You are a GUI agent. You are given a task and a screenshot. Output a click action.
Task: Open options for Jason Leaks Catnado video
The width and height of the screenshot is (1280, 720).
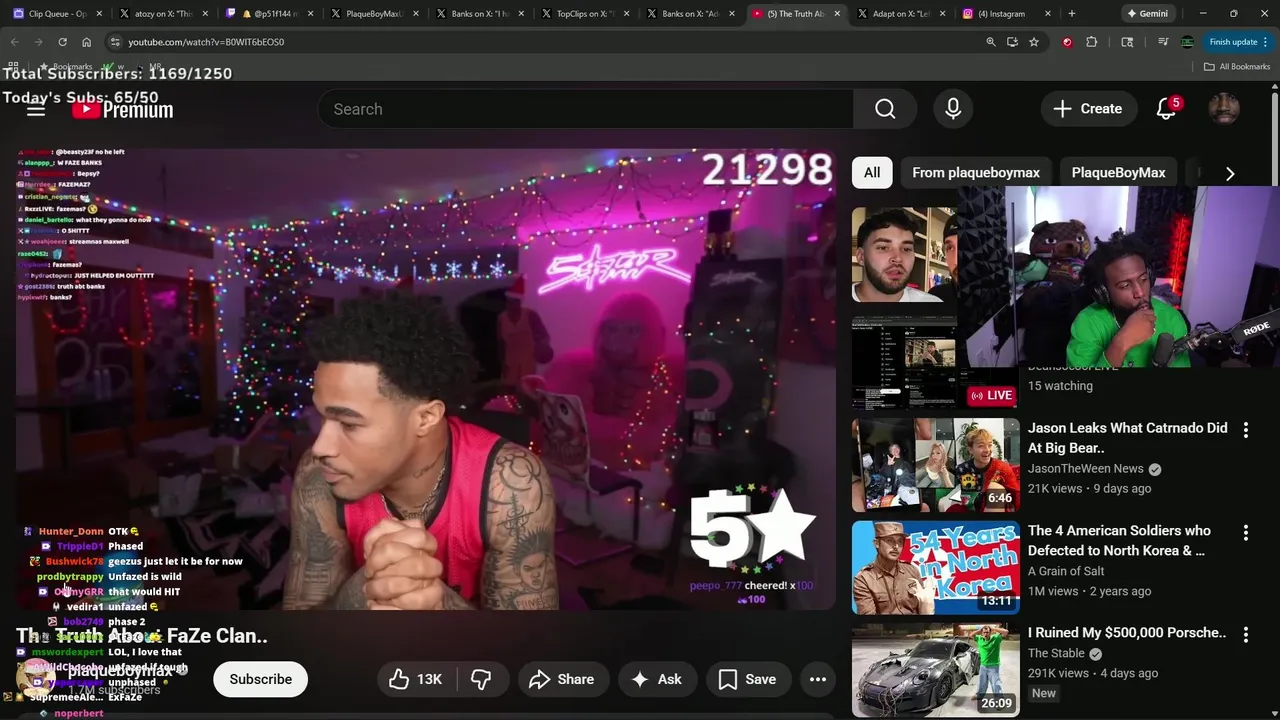pyautogui.click(x=1246, y=430)
